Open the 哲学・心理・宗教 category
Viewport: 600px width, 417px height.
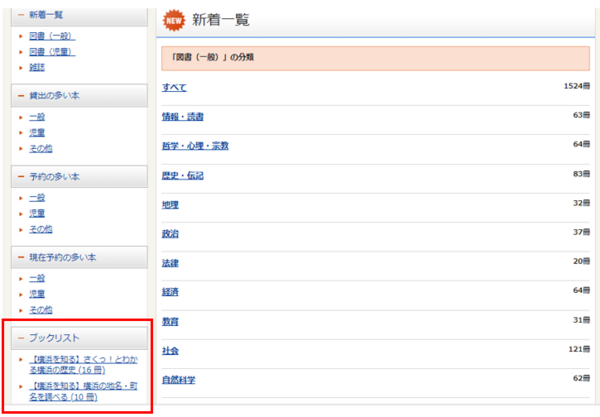click(195, 146)
